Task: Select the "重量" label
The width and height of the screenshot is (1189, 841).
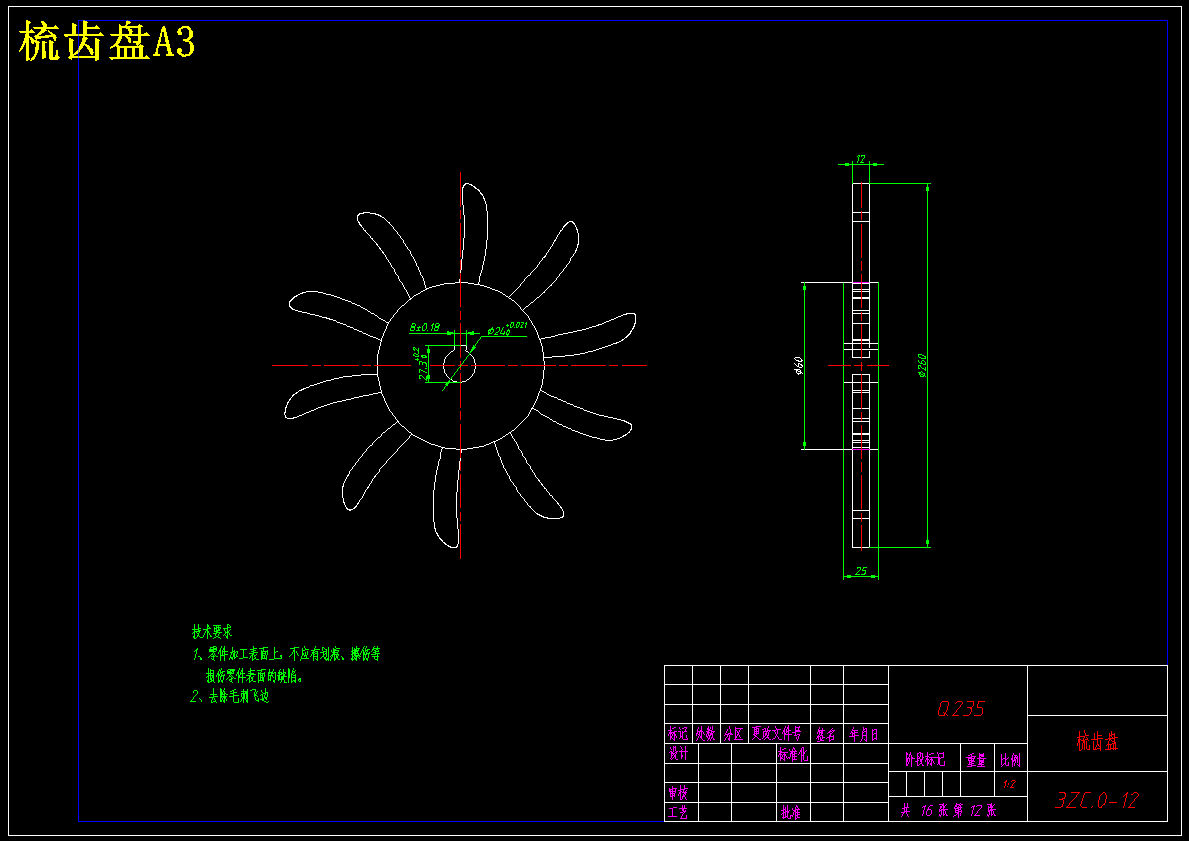Action: pyautogui.click(x=976, y=759)
